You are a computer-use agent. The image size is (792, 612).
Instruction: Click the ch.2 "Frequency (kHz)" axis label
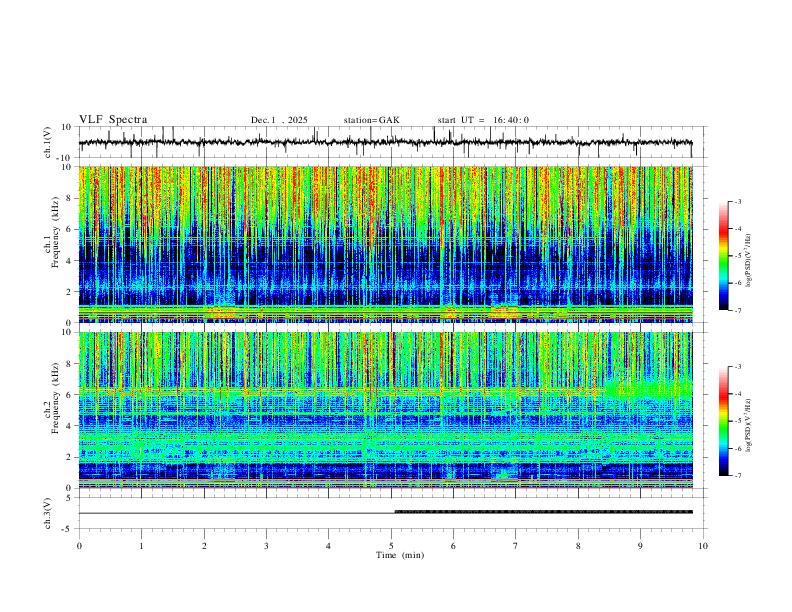tap(55, 399)
